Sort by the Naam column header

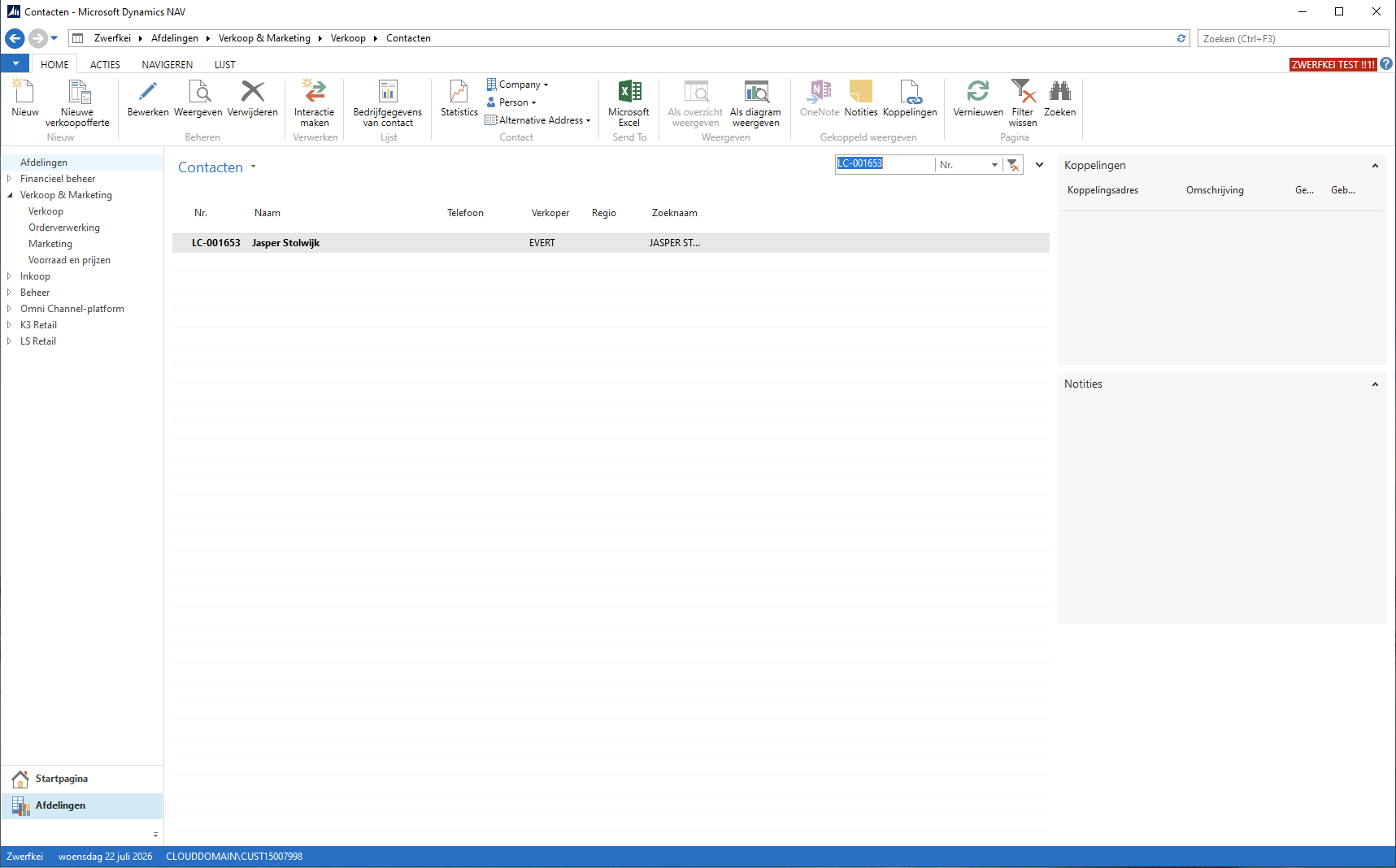click(267, 213)
